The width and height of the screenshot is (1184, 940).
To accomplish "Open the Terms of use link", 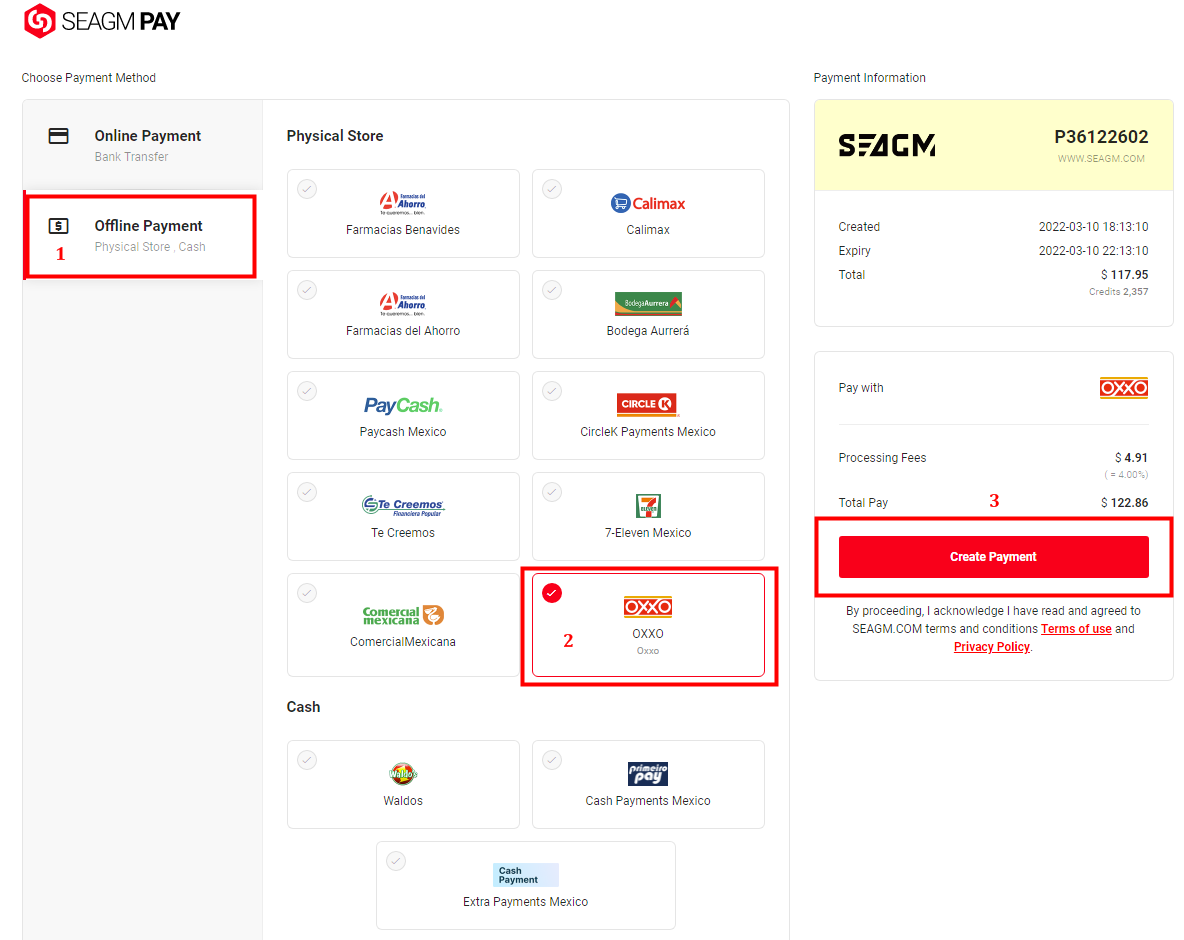I will (x=1076, y=629).
